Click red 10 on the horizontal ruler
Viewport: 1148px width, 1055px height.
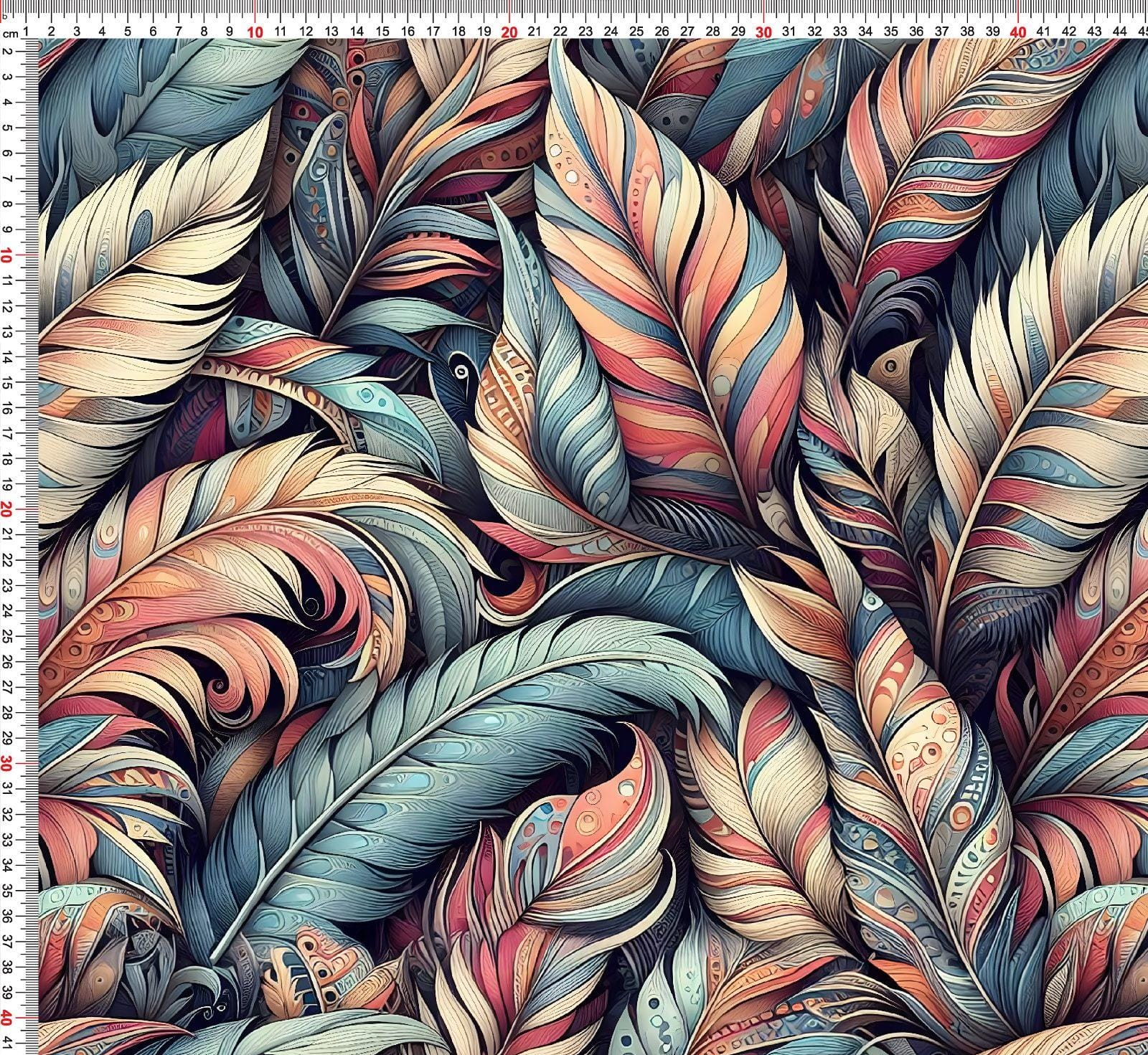(254, 32)
